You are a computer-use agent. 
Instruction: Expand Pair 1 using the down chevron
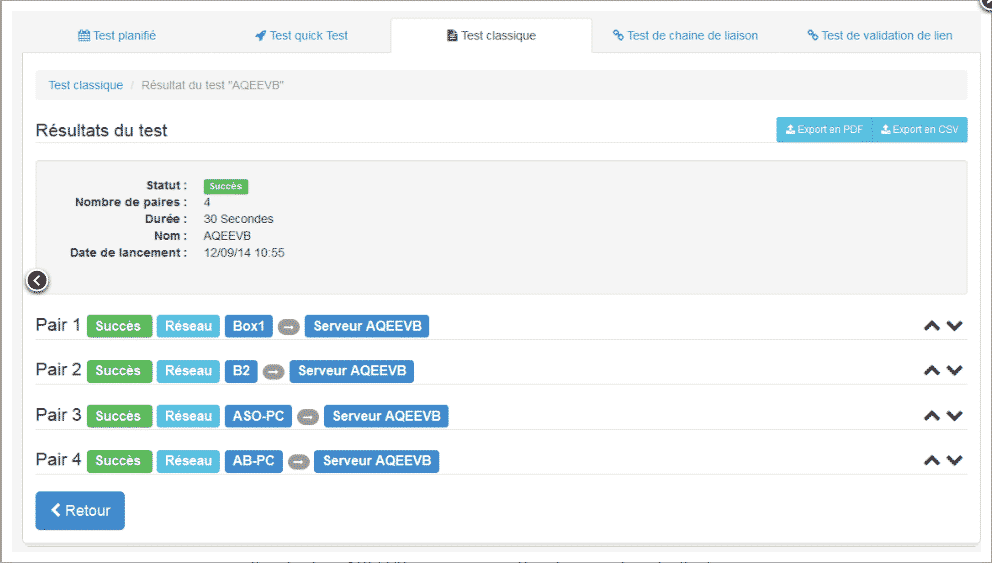[955, 326]
